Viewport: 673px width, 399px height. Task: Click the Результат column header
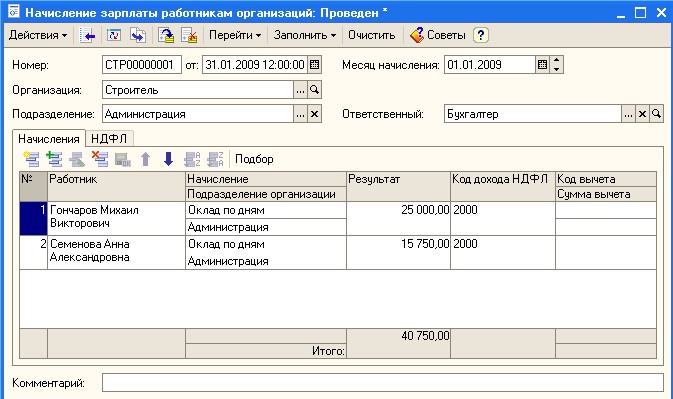[398, 186]
